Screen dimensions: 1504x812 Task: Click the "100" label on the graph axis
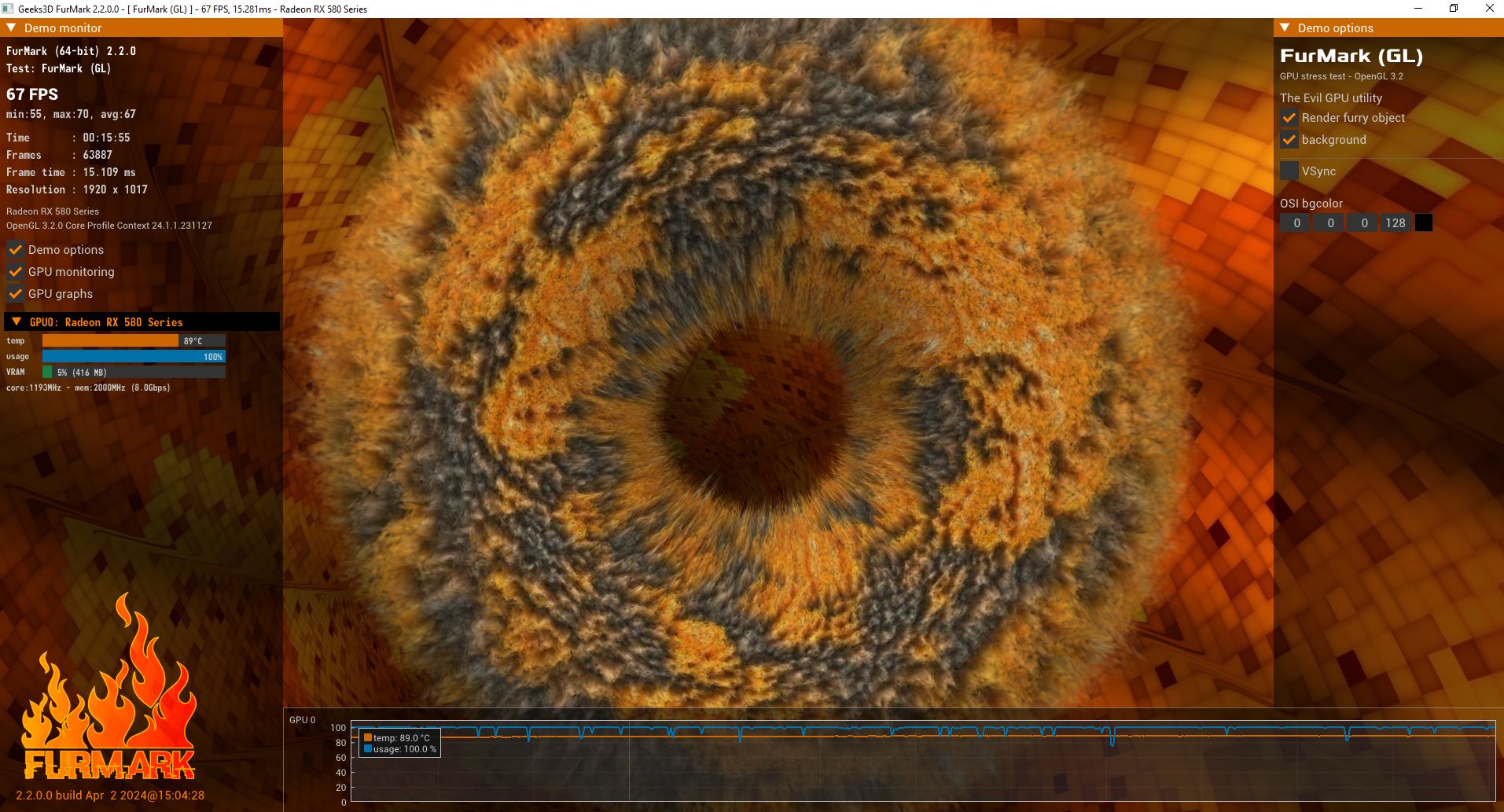point(338,728)
